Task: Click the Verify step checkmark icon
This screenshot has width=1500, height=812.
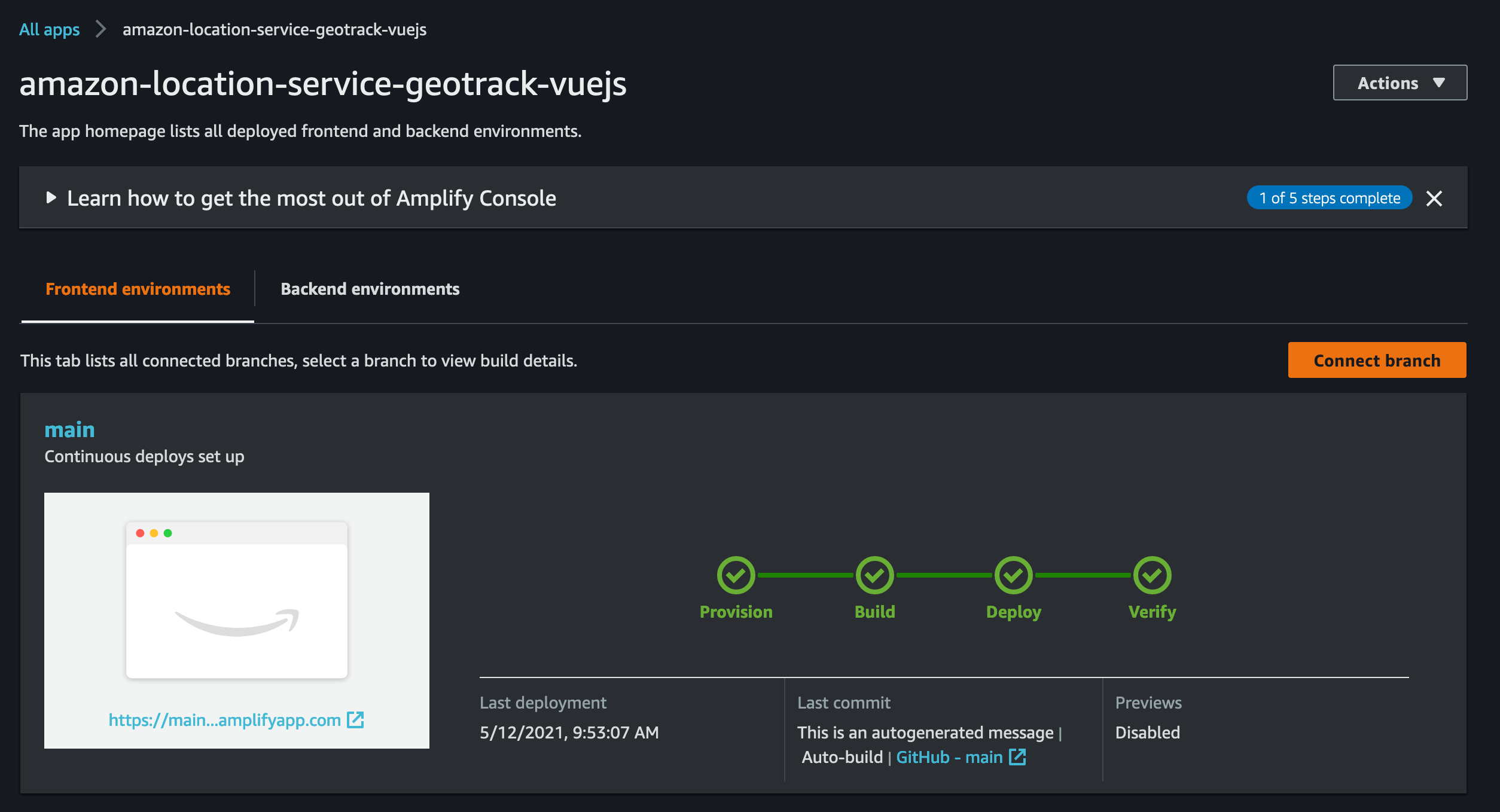Action: tap(1152, 575)
